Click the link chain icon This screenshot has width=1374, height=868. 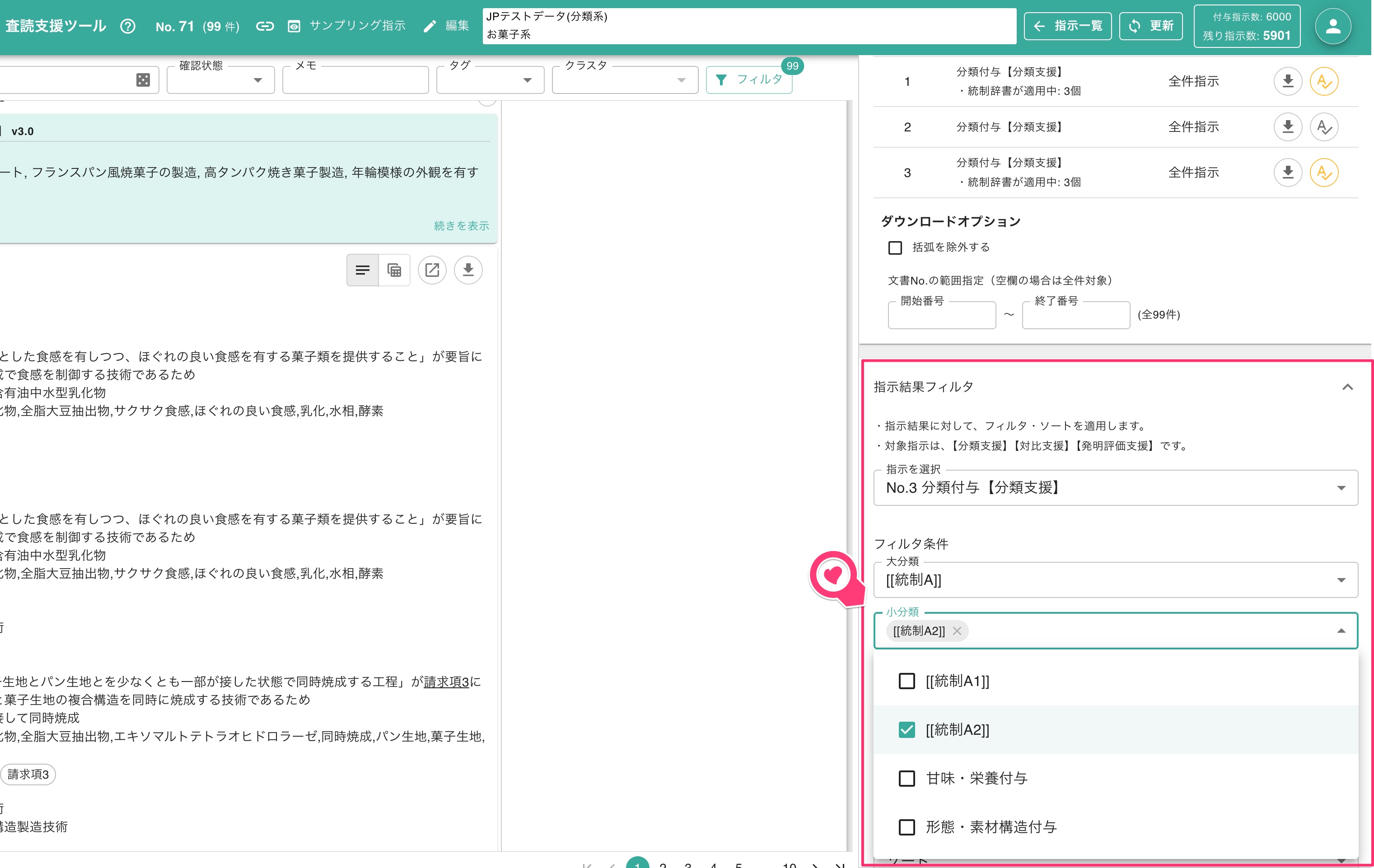265,26
